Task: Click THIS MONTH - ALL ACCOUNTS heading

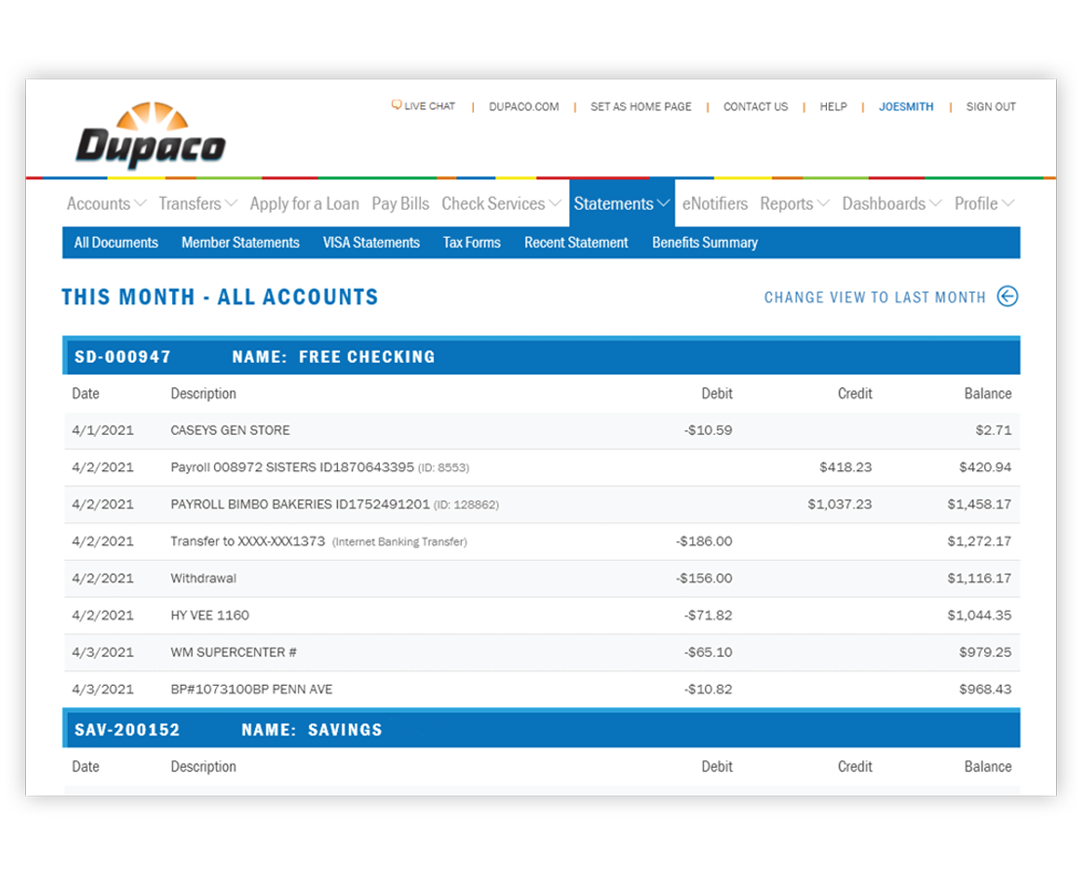Action: point(220,297)
